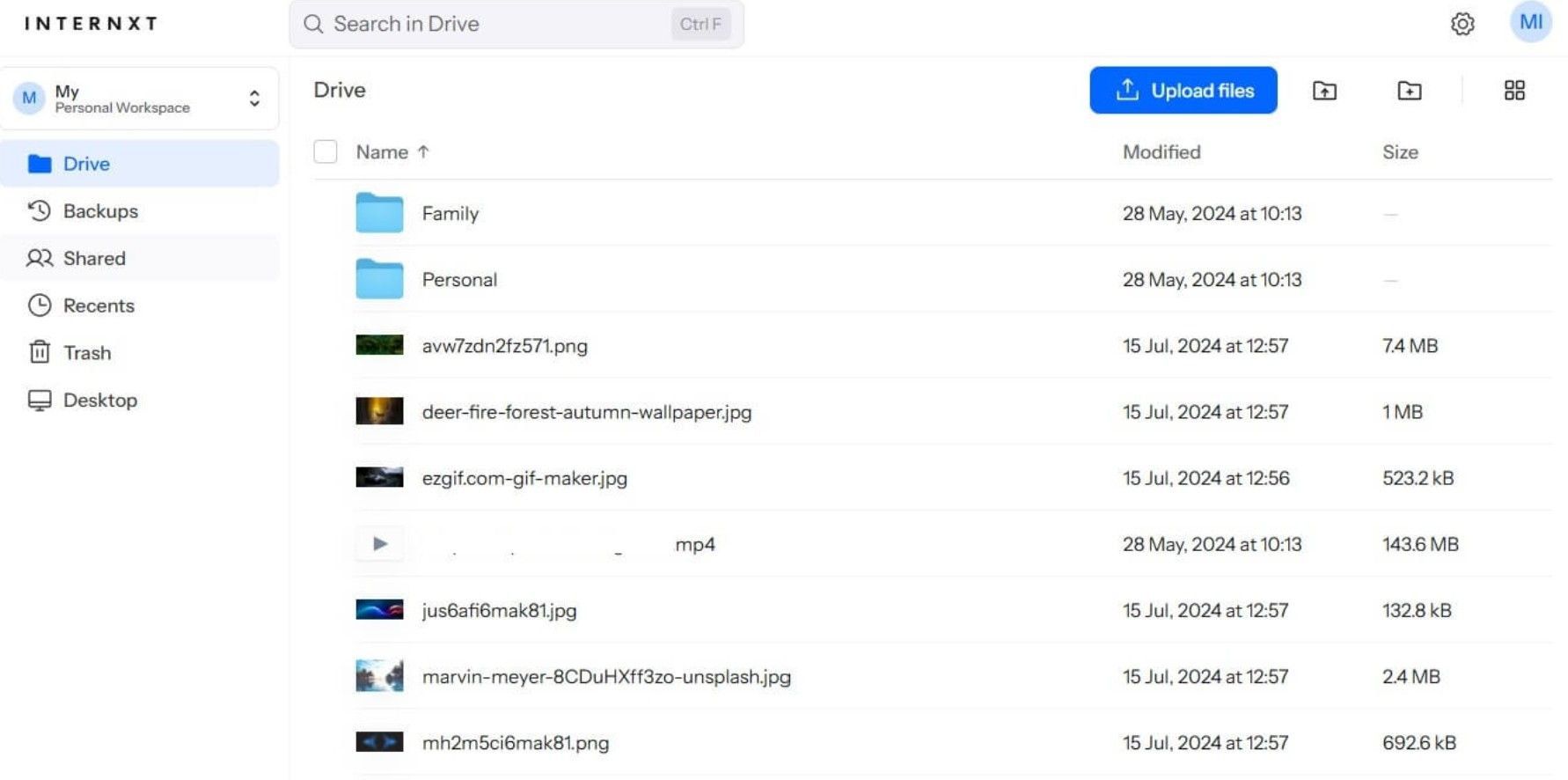Open the Shared section
Viewport: 1568px width, 780px height.
[94, 258]
